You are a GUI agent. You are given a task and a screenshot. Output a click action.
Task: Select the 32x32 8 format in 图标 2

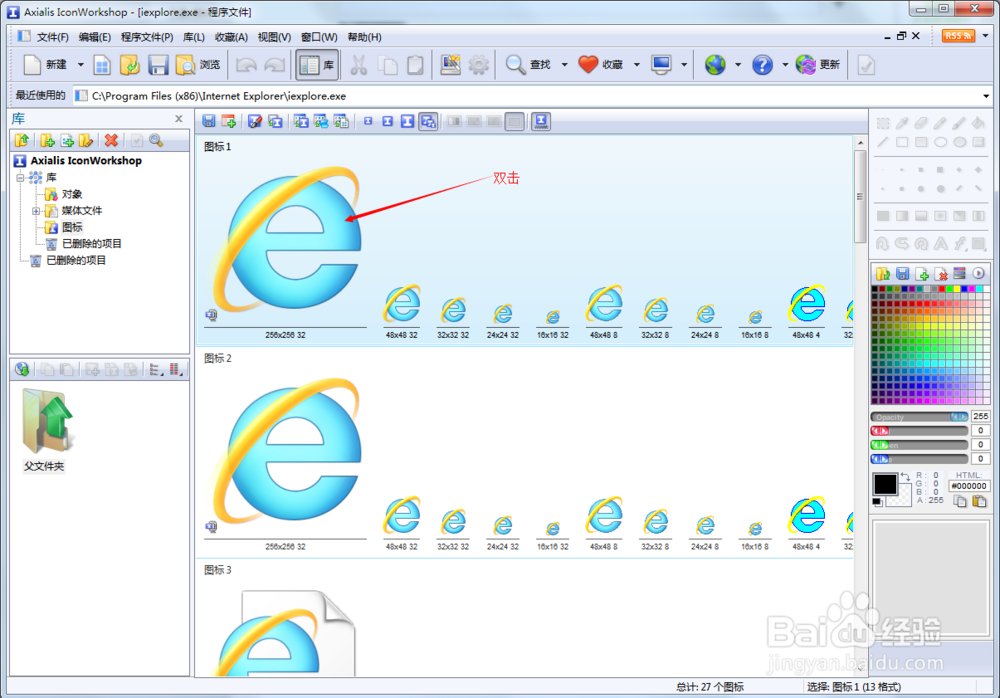pyautogui.click(x=655, y=526)
